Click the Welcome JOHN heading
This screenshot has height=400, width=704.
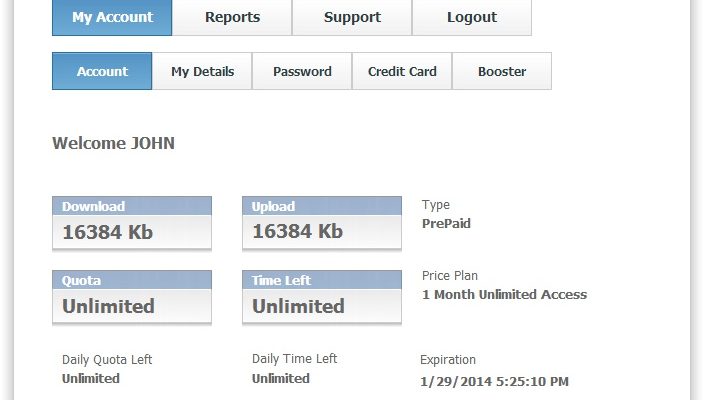click(x=114, y=143)
